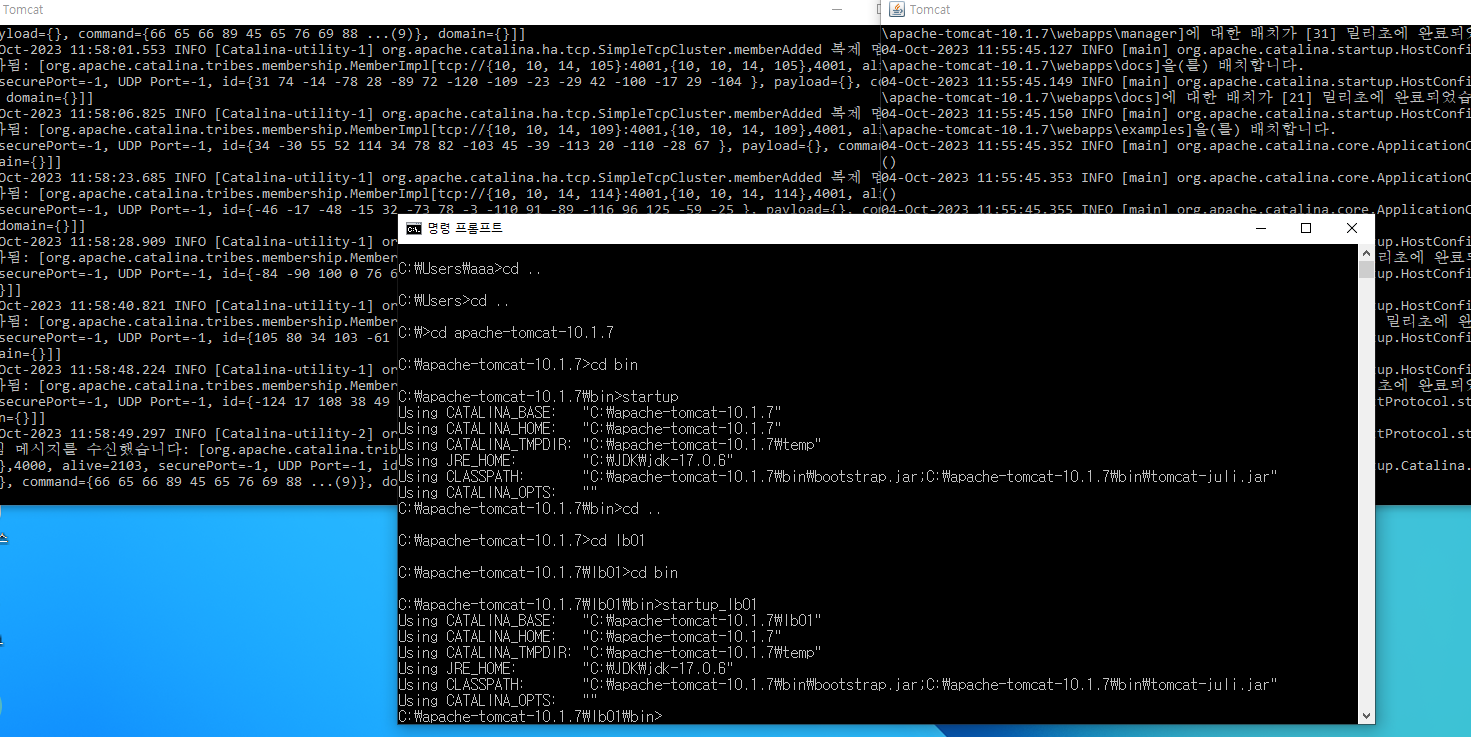The width and height of the screenshot is (1471, 737).
Task: Click the '명령 프롬프트' window title
Action: point(465,228)
